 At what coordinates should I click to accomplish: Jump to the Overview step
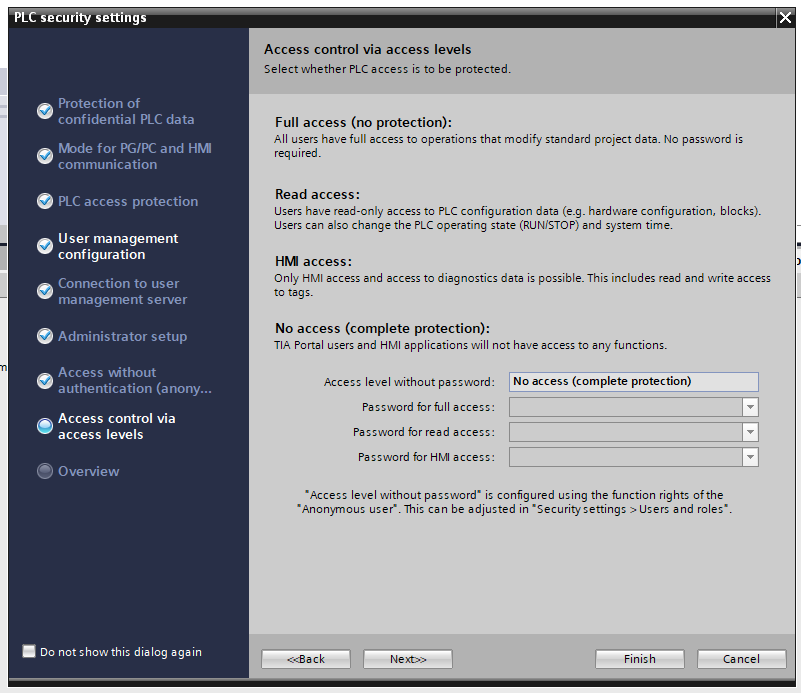coord(88,471)
